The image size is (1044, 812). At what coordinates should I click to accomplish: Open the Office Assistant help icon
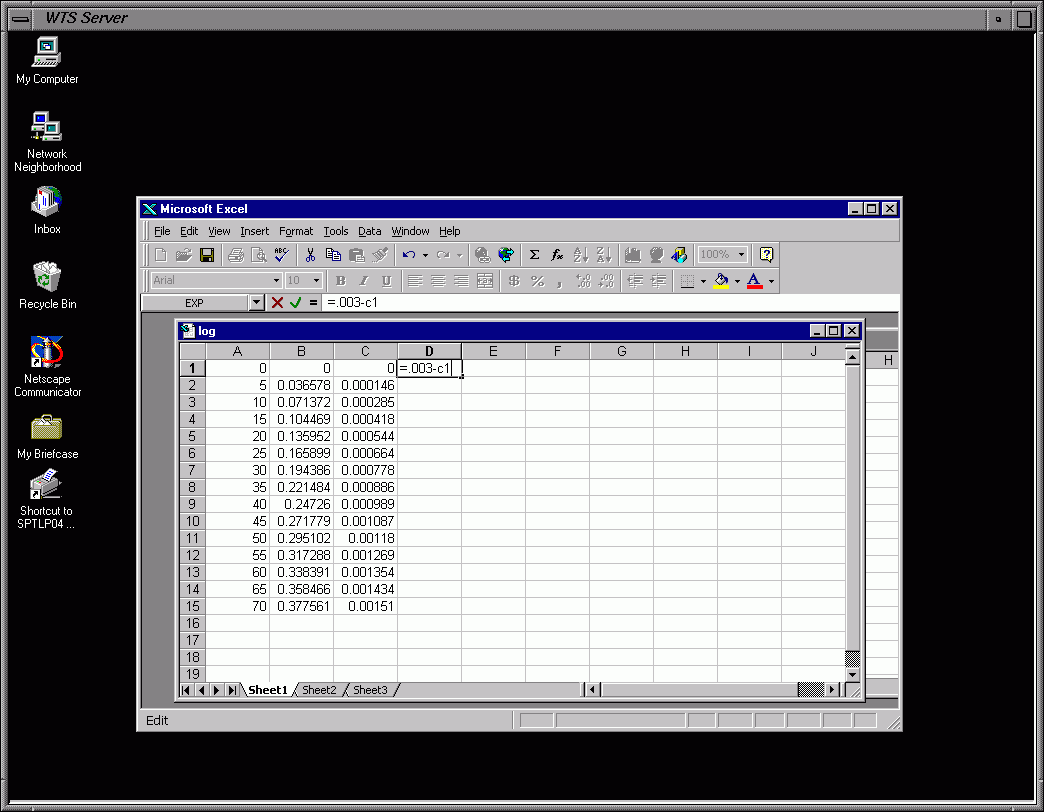[x=767, y=255]
